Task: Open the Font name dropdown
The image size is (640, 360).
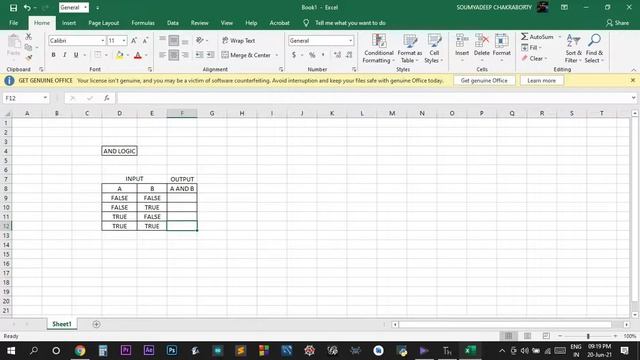Action: [x=102, y=40]
